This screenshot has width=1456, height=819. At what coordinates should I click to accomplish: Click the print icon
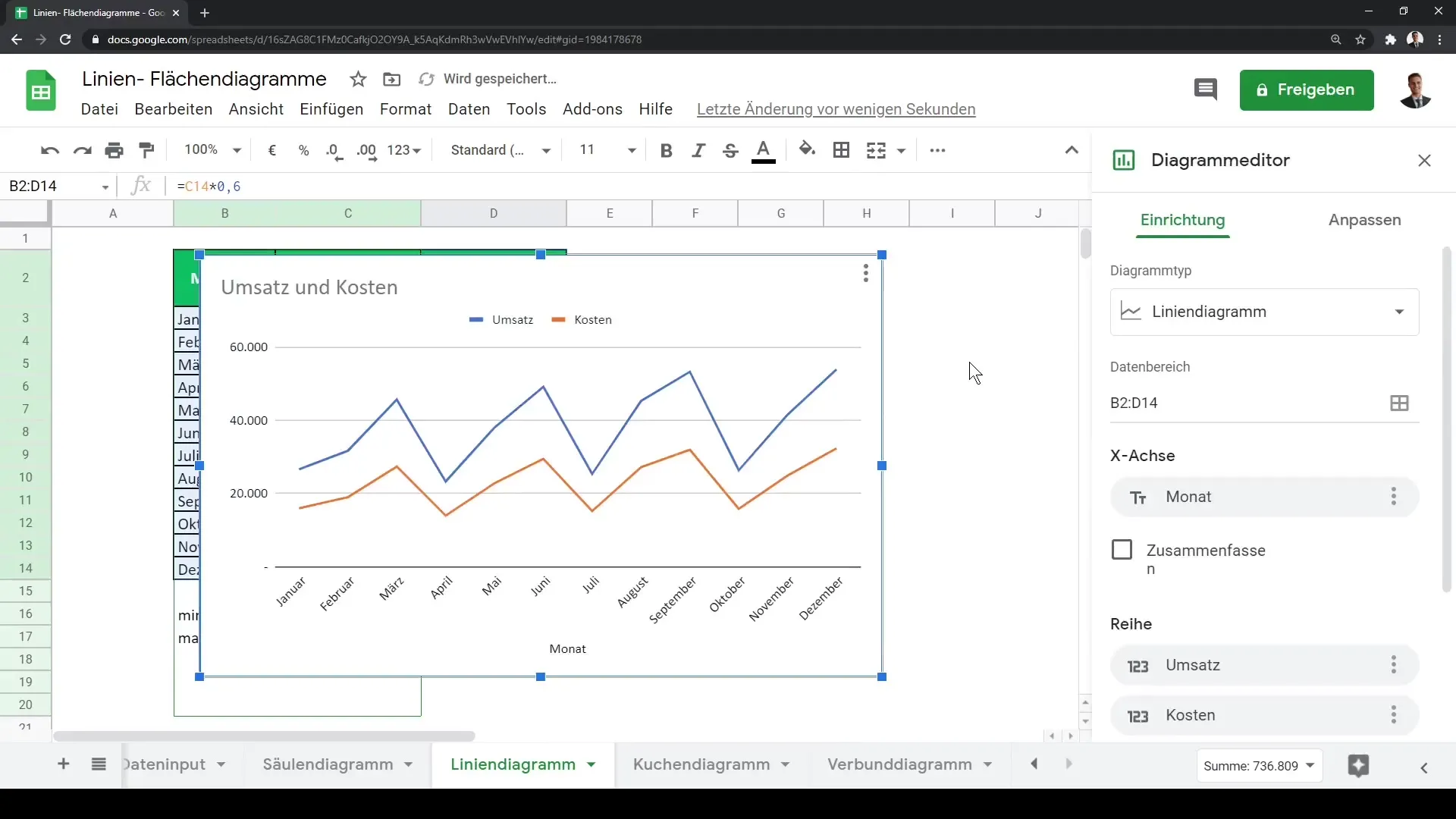point(115,150)
